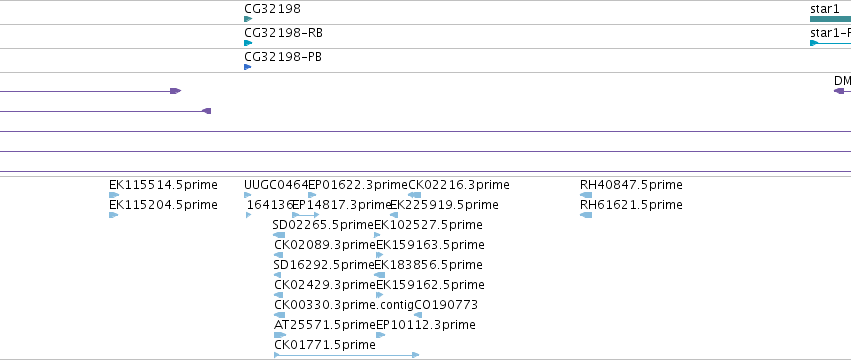This screenshot has width=851, height=360.
Task: Click the EK115514.5prime EST arrow
Action: (x=114, y=195)
